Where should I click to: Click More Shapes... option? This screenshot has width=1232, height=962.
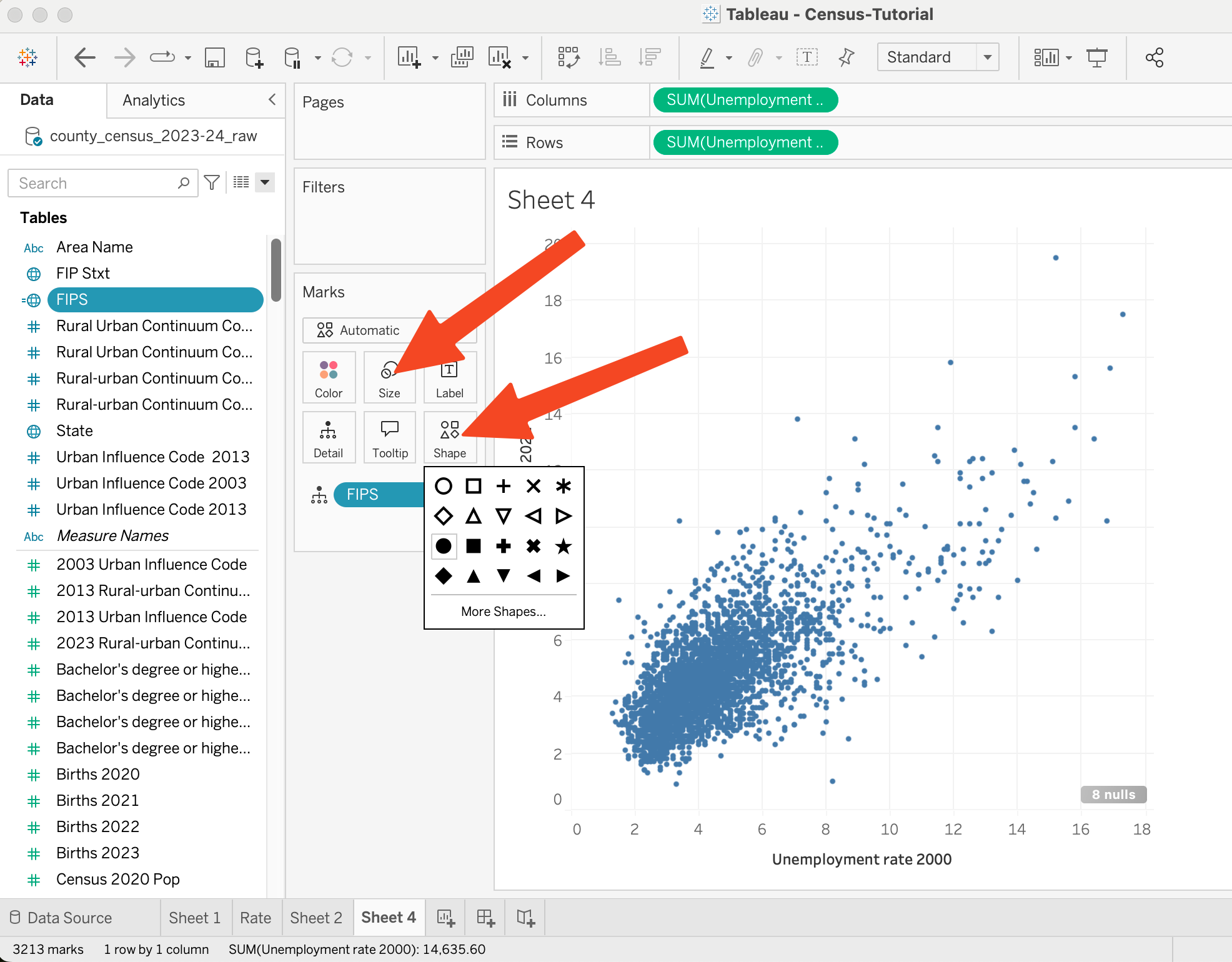[x=504, y=612]
